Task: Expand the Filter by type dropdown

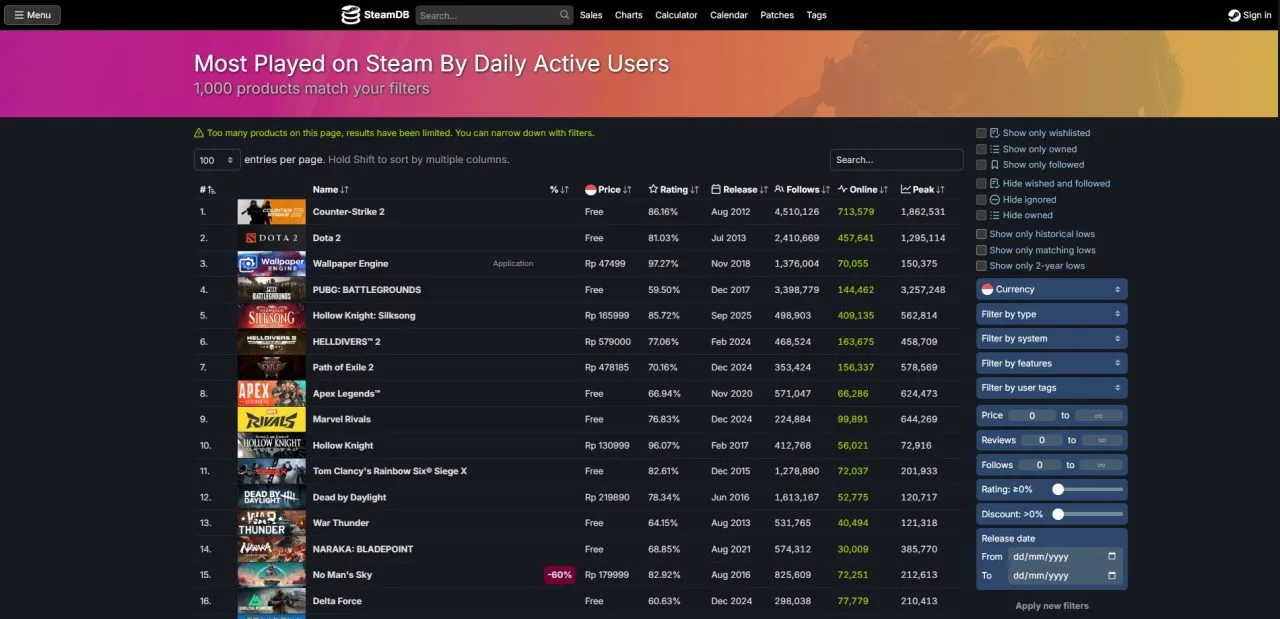Action: [1051, 314]
